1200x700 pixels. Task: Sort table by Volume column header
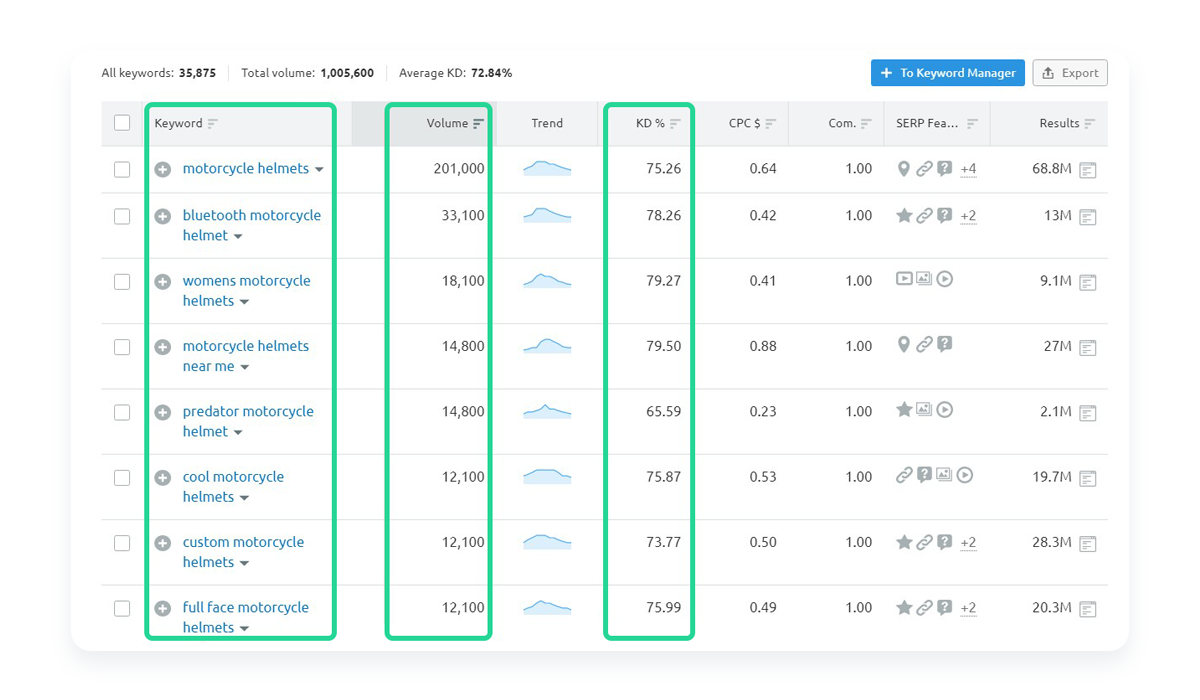click(x=455, y=123)
